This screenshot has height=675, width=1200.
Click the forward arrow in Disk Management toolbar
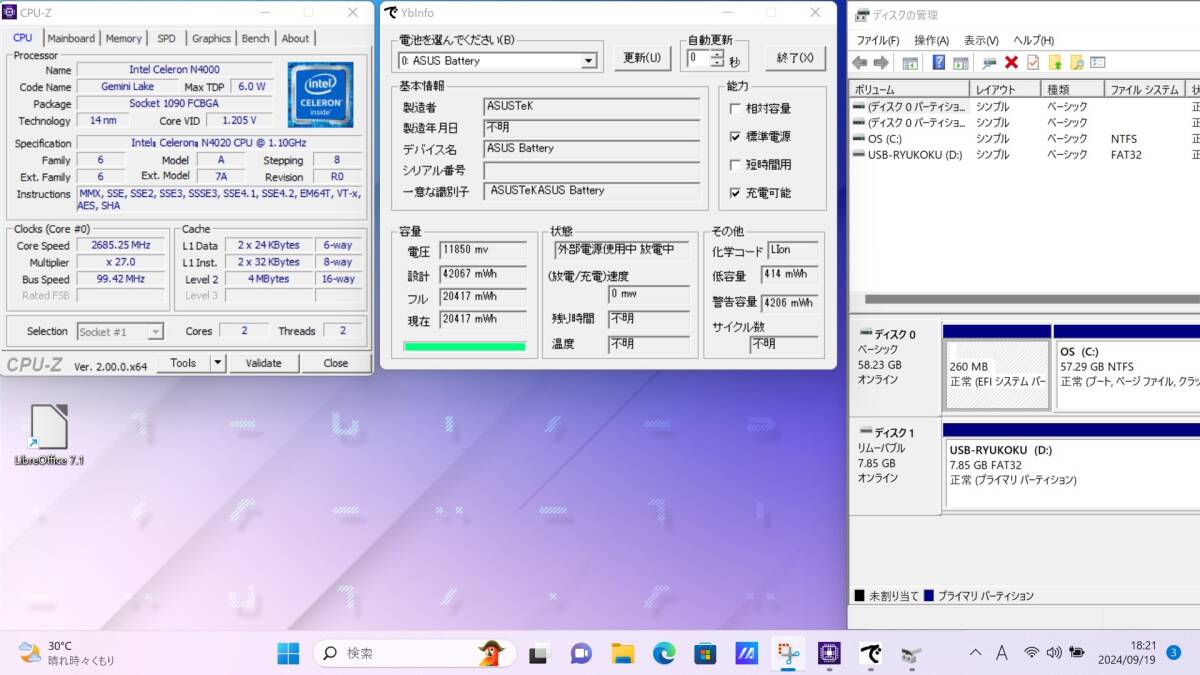tap(881, 62)
